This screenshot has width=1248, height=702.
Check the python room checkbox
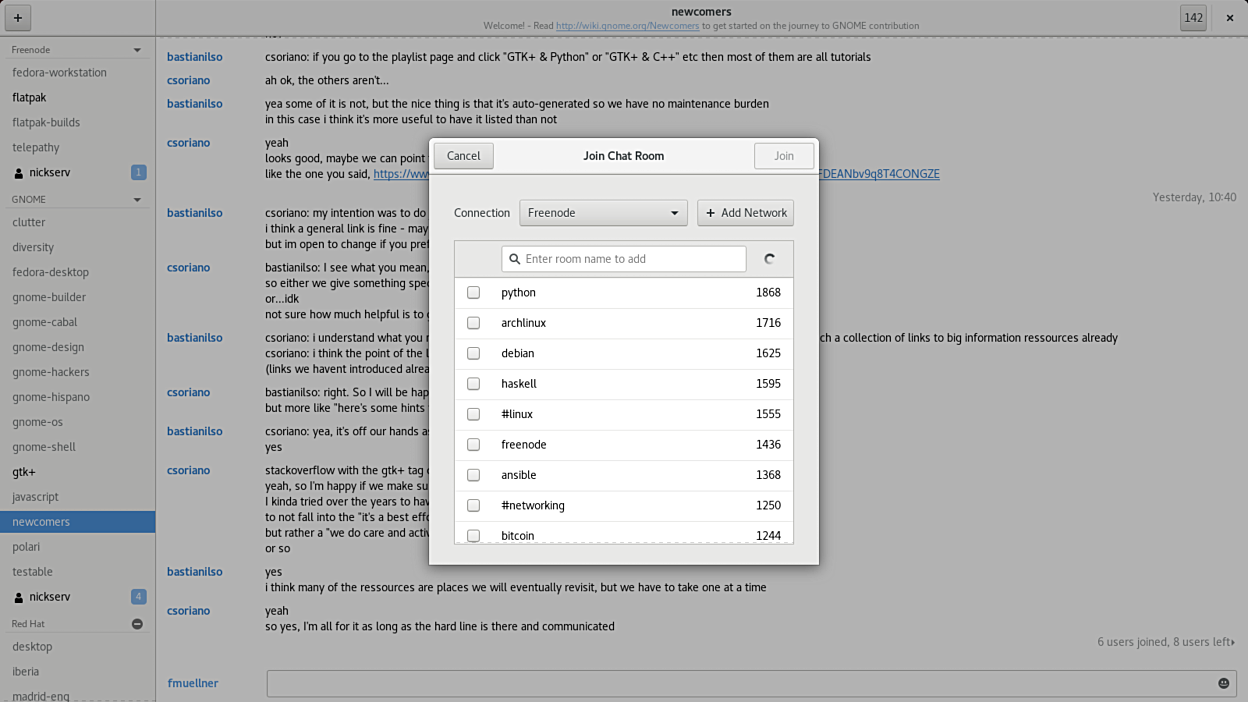click(473, 293)
